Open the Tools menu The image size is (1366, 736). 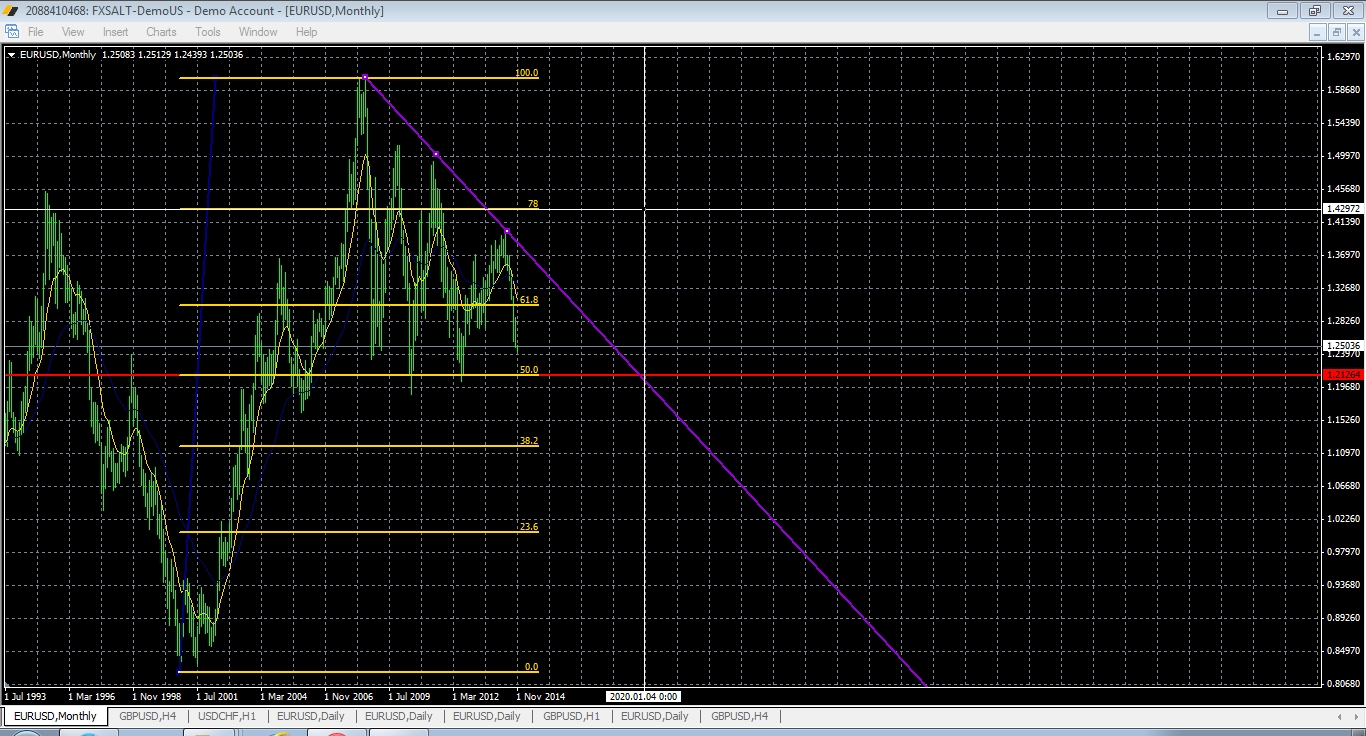[207, 31]
